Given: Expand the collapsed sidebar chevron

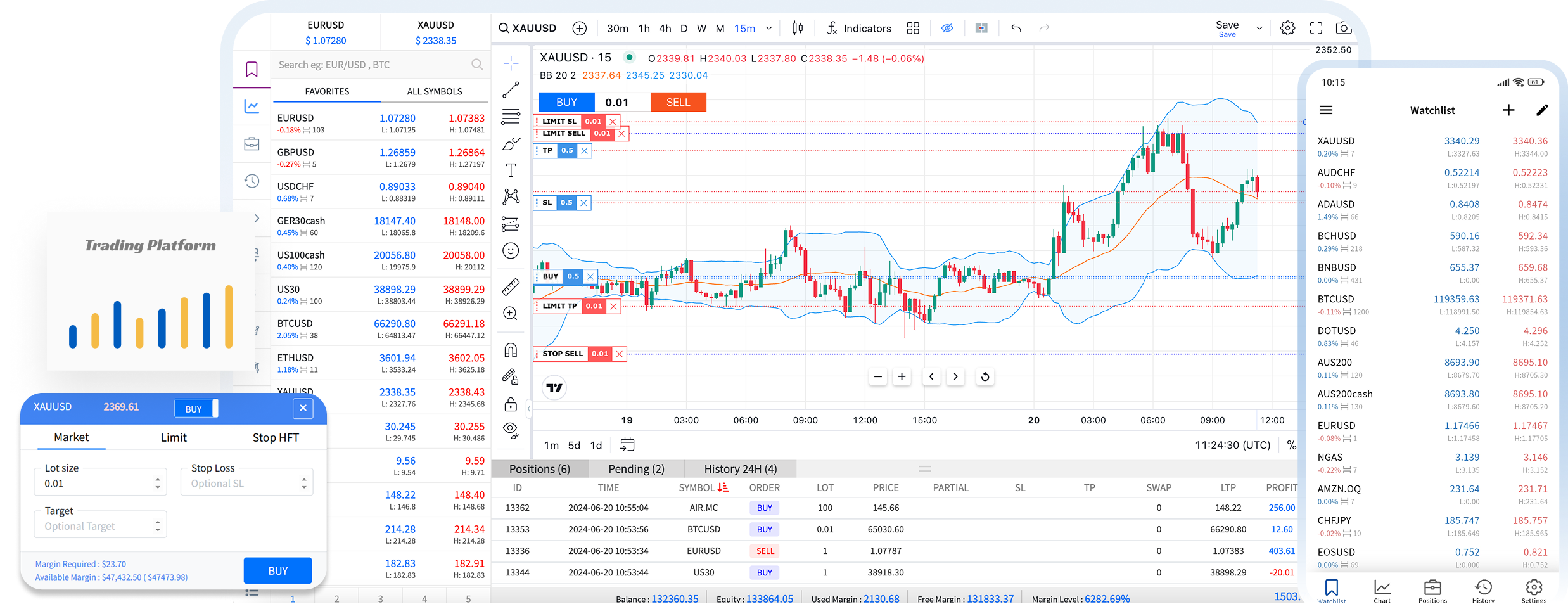Looking at the screenshot, I should [257, 218].
